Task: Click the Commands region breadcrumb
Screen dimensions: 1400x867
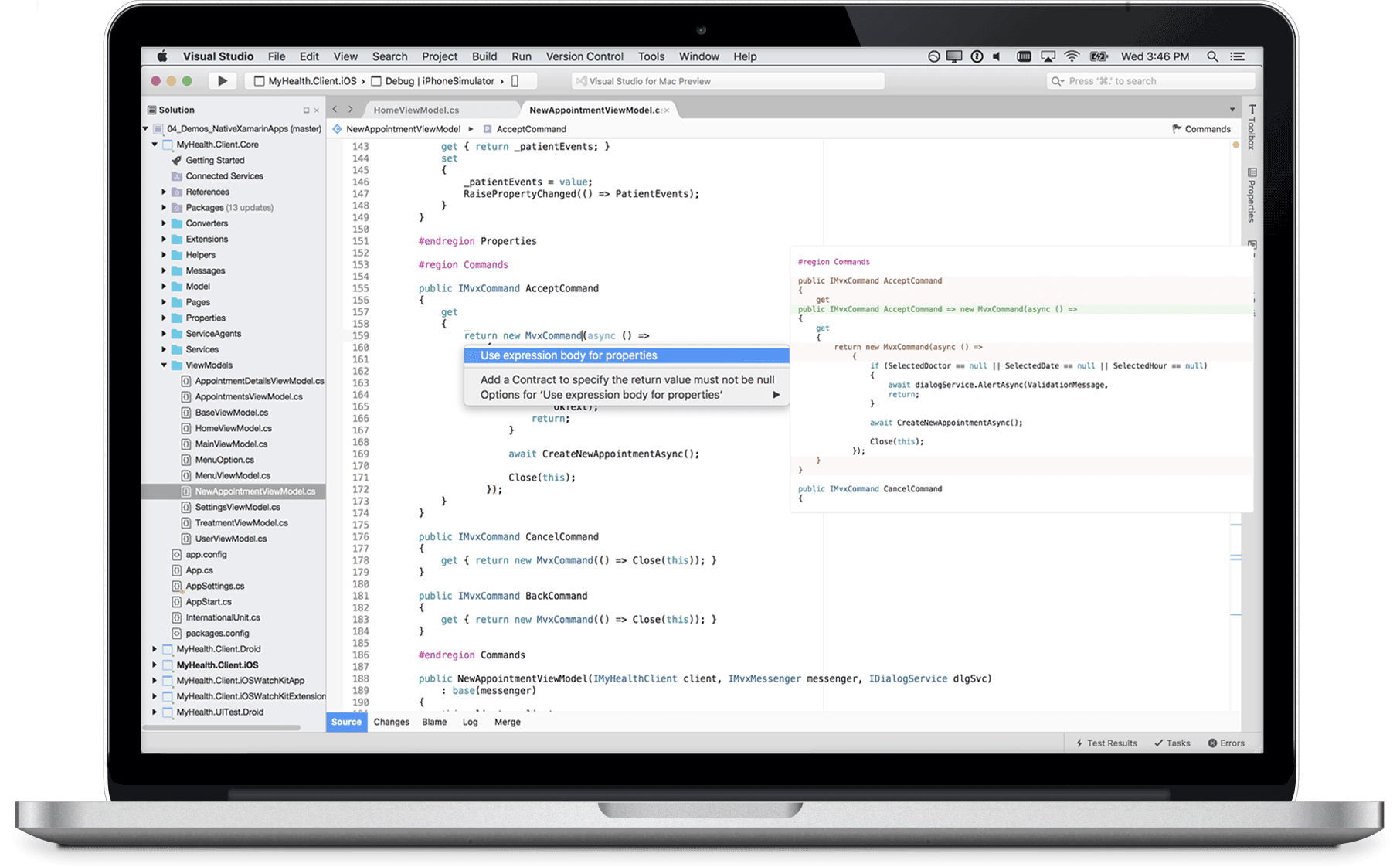Action: (1201, 129)
